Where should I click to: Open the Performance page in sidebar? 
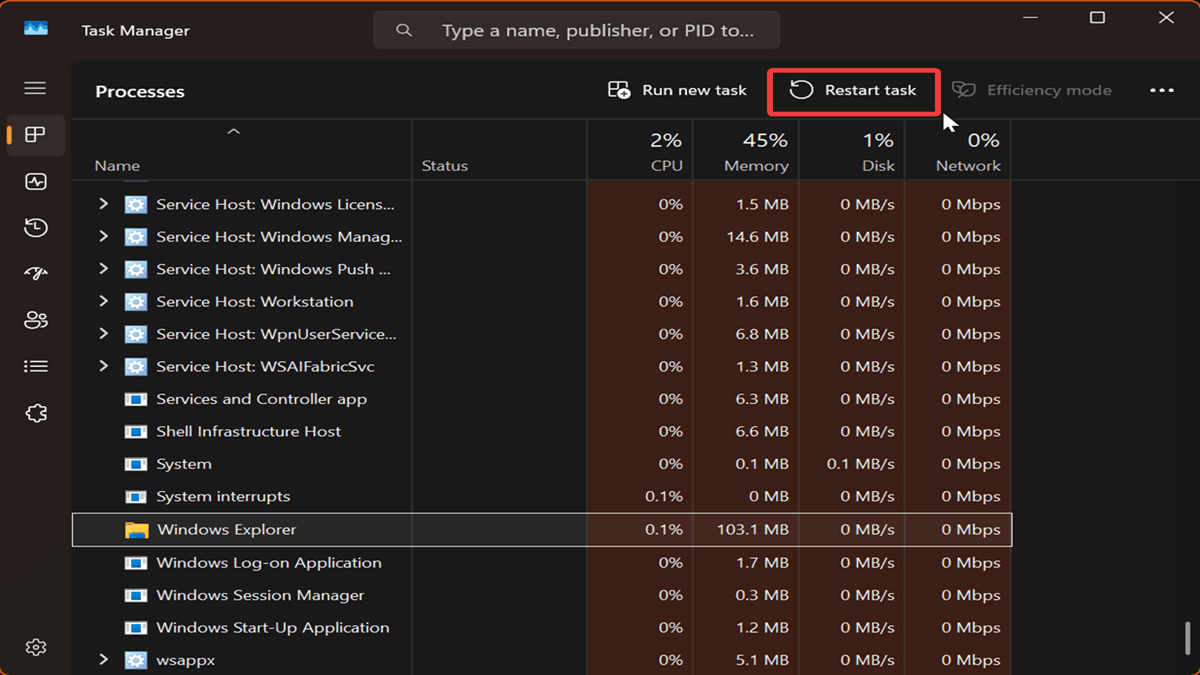click(36, 182)
